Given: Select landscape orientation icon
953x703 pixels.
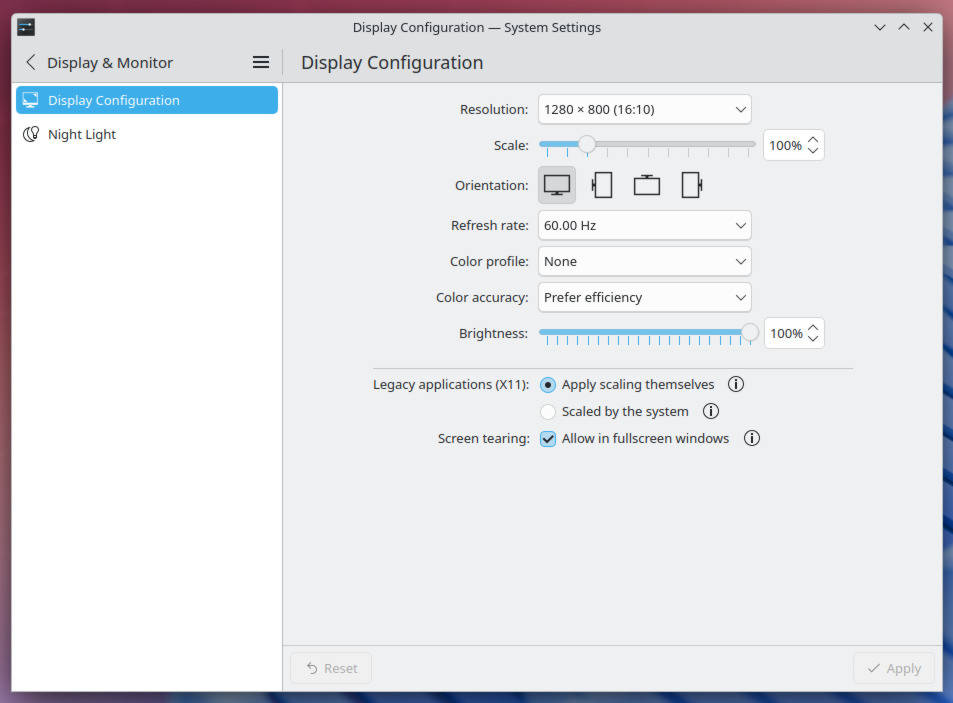Looking at the screenshot, I should 557,184.
